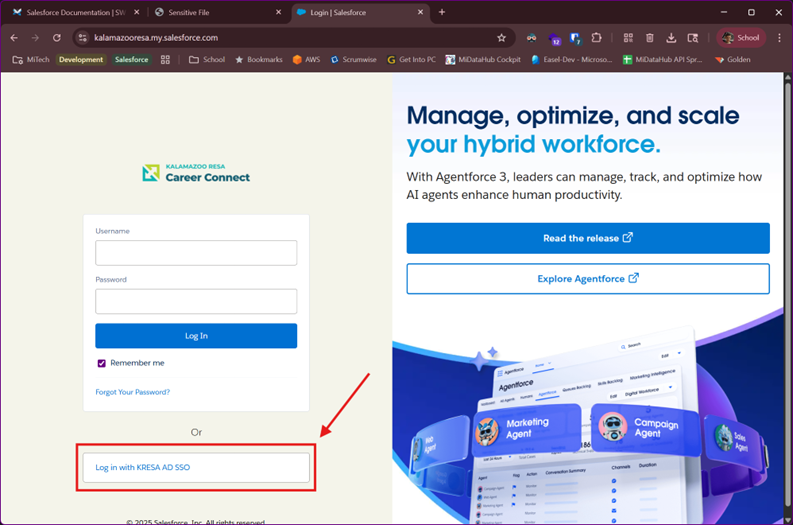Image resolution: width=793 pixels, height=525 pixels.
Task: Switch to Sensitive File tab
Action: (217, 12)
